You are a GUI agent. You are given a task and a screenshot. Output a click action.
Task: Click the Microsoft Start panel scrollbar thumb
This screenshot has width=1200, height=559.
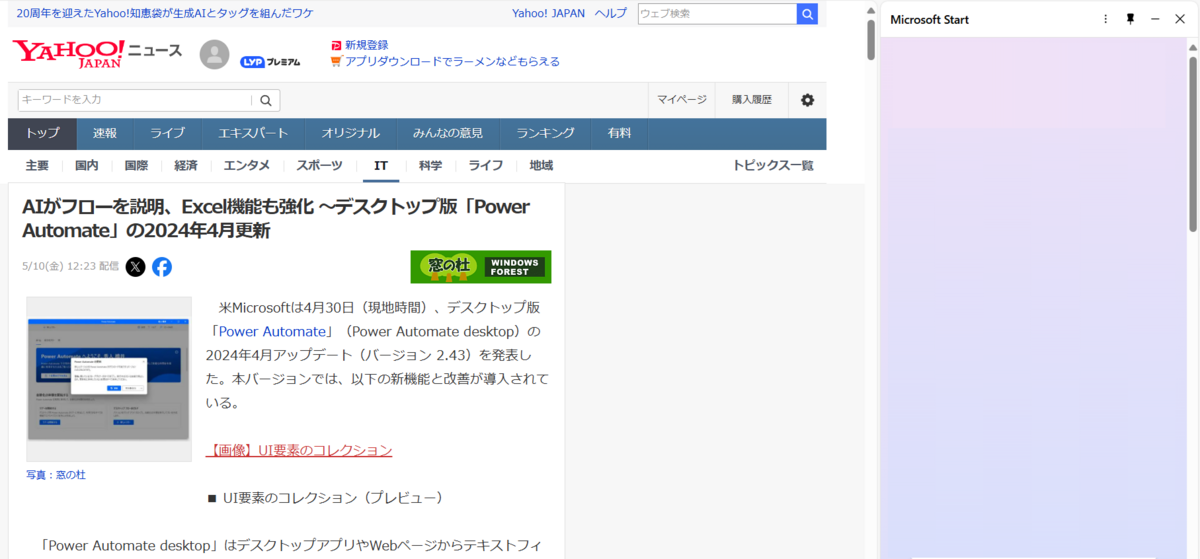coord(1193,144)
